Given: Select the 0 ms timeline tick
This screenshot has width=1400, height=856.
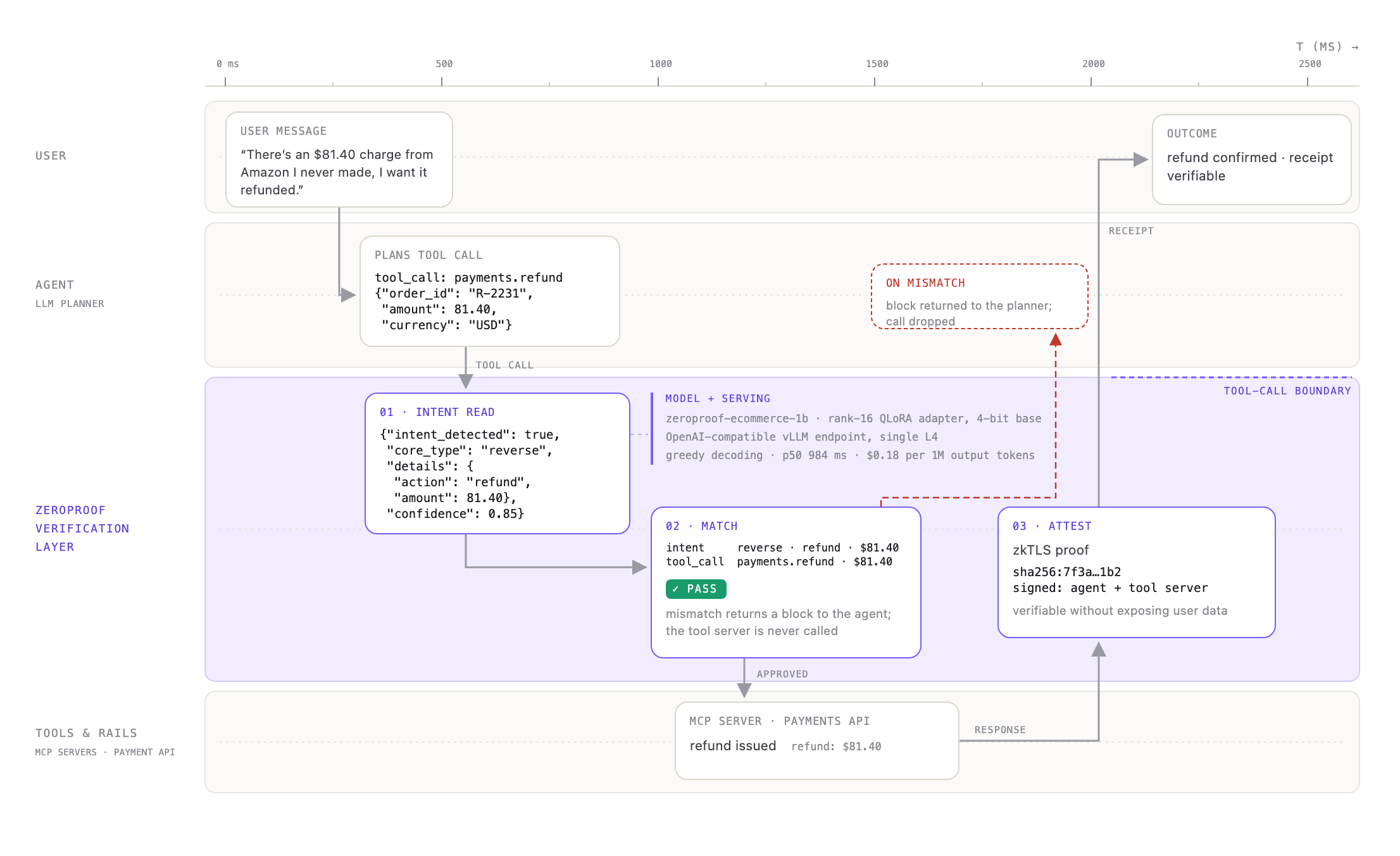Looking at the screenshot, I should coord(227,64).
